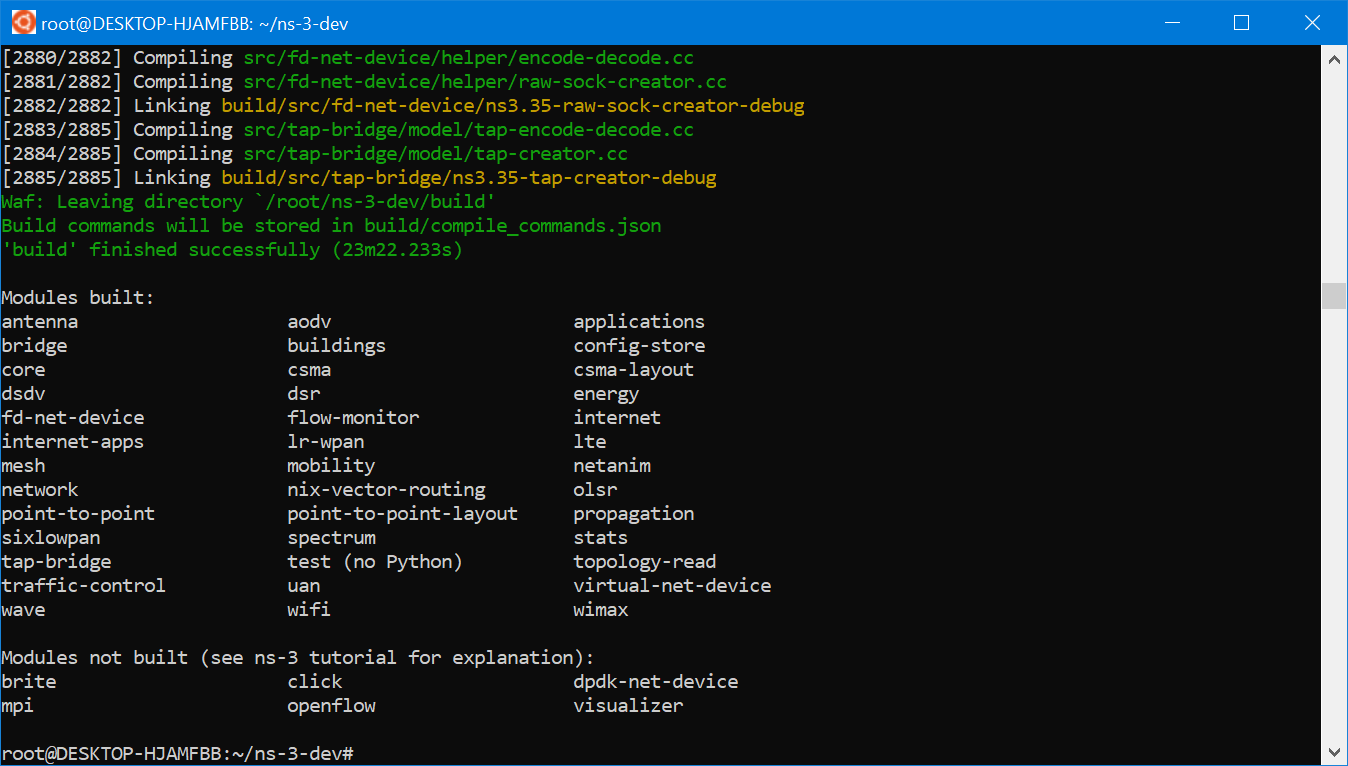Click the 'dsr' module name
This screenshot has height=766, width=1348.
pyautogui.click(x=304, y=394)
